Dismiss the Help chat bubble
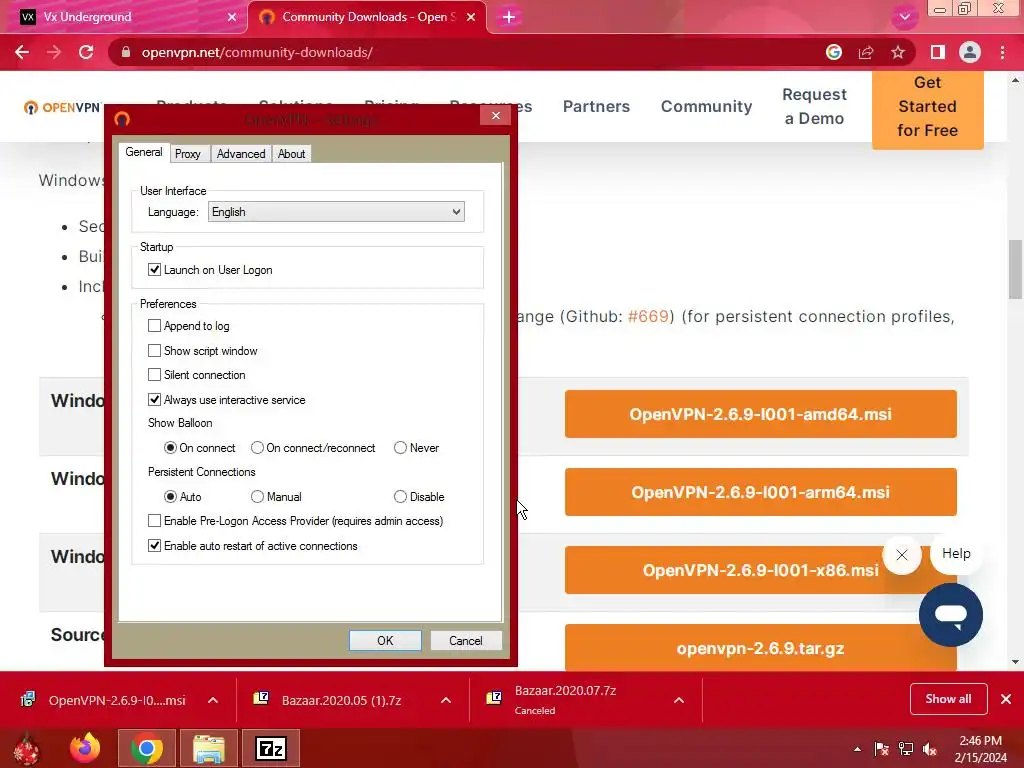 pyautogui.click(x=902, y=555)
